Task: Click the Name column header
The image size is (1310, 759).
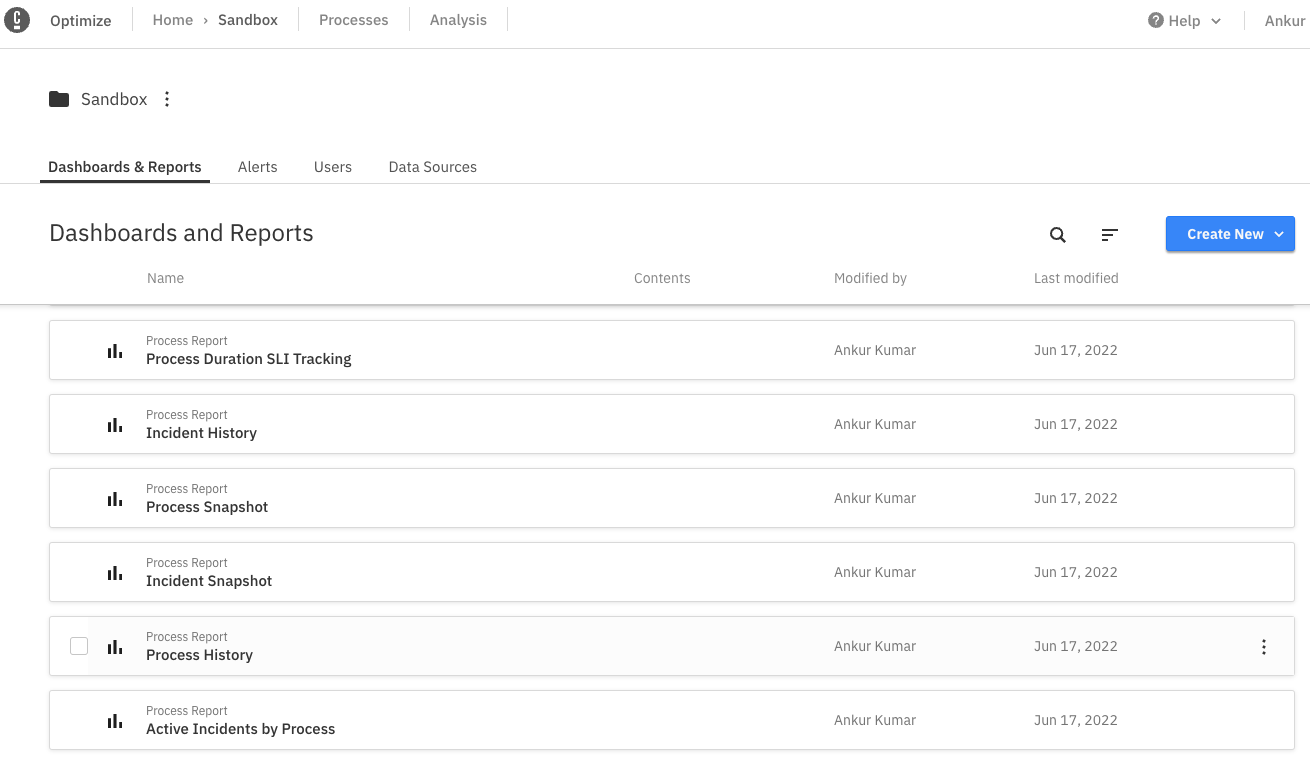Action: click(166, 278)
